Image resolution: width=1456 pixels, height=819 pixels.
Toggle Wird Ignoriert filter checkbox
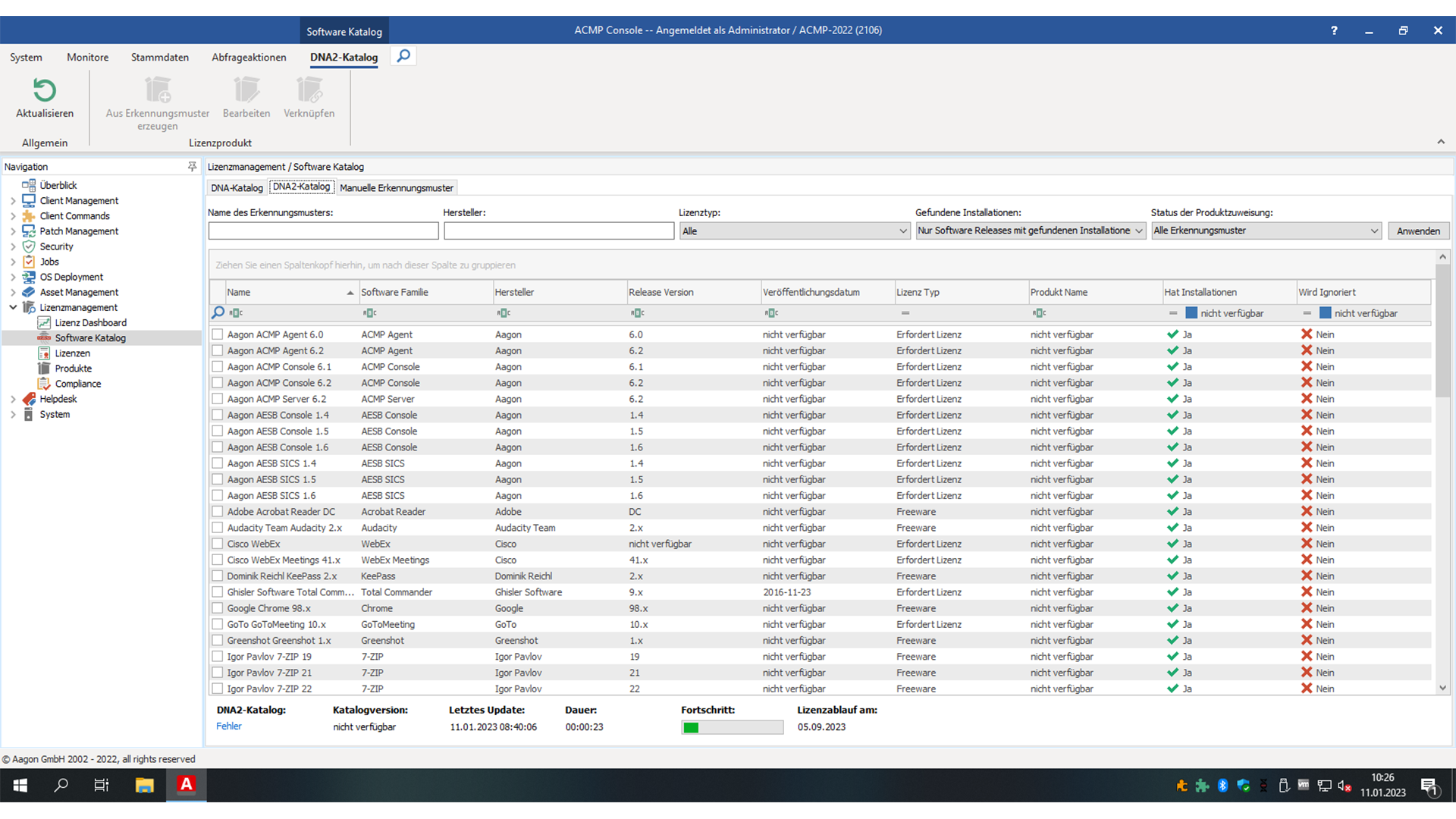coord(1326,313)
